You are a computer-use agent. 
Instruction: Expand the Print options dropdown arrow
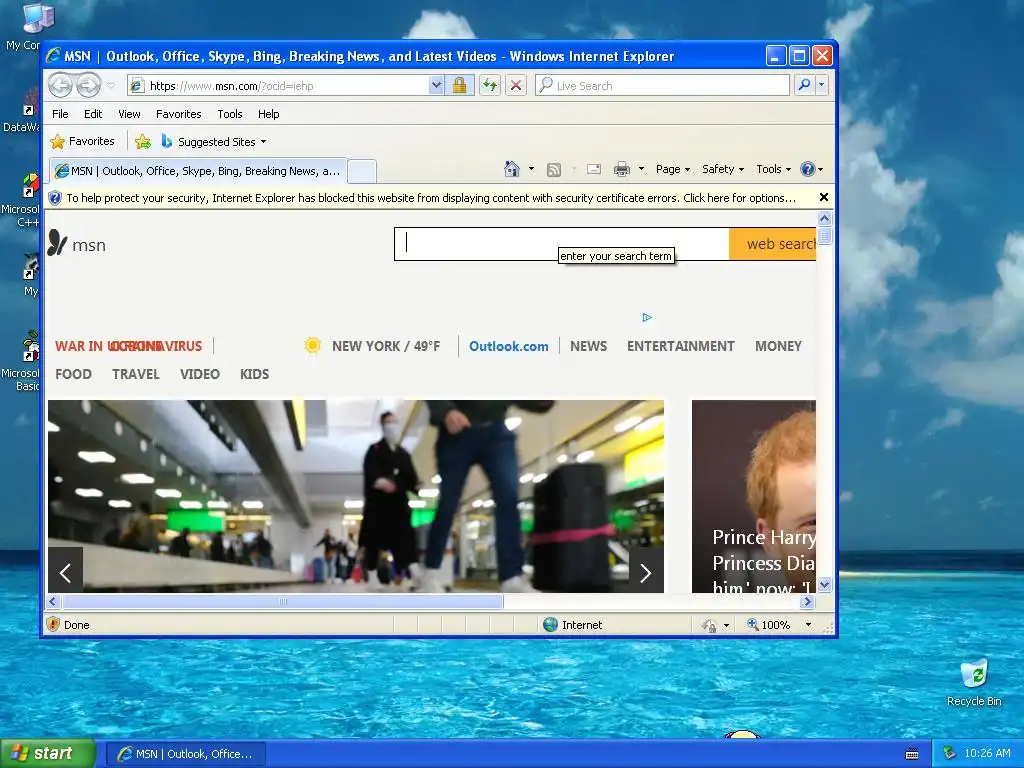click(x=641, y=169)
